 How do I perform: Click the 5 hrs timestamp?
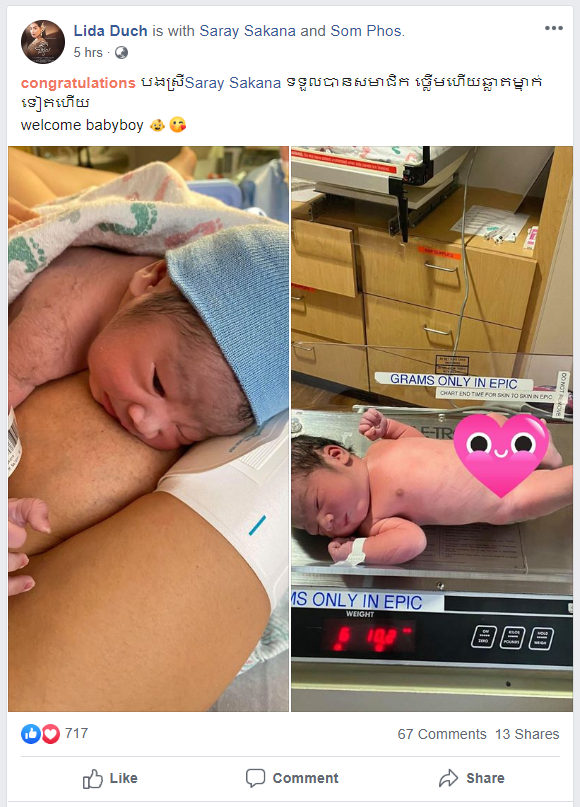coord(88,52)
